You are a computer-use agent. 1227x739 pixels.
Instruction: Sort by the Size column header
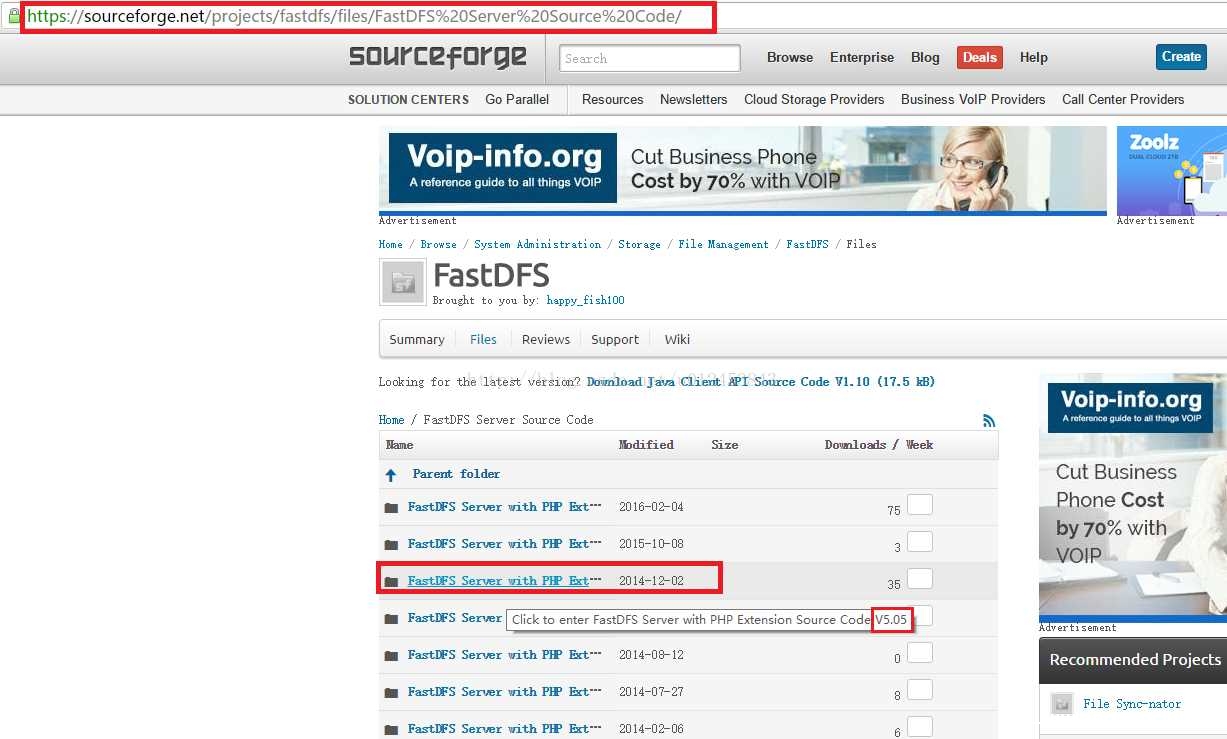tap(725, 445)
